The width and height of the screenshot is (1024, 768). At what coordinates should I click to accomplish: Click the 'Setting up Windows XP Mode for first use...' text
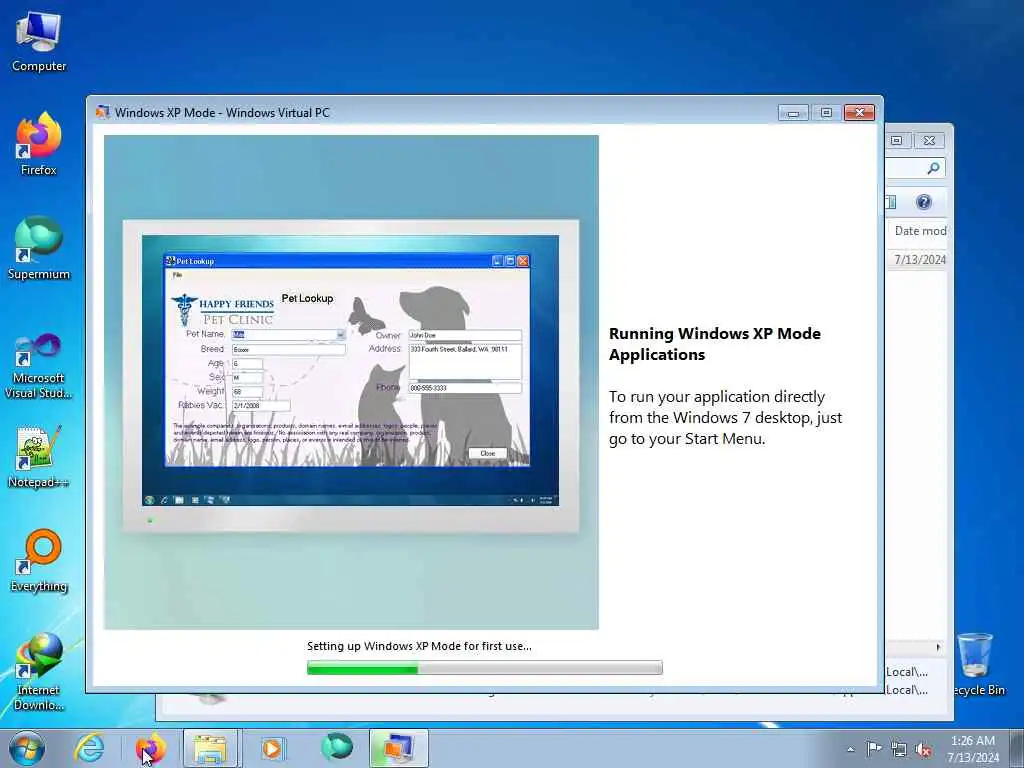pyautogui.click(x=419, y=646)
